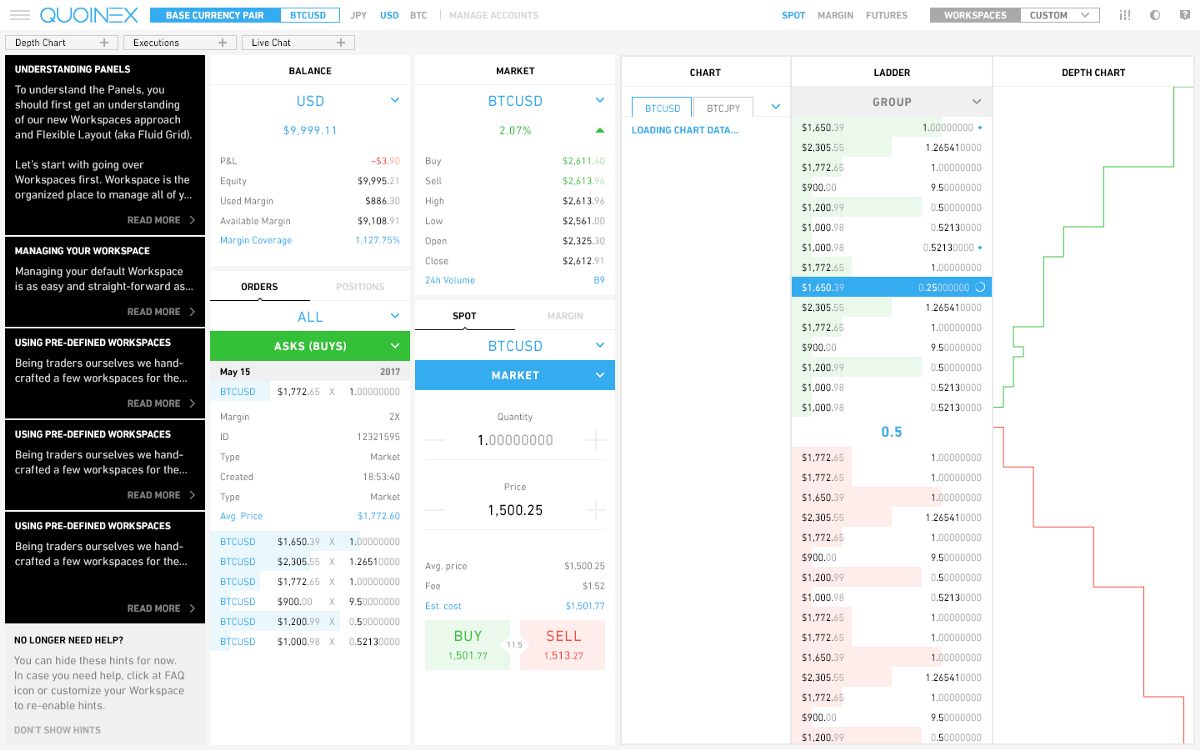This screenshot has height=750, width=1200.
Task: Decrease price with the minus stepper
Action: [435, 510]
